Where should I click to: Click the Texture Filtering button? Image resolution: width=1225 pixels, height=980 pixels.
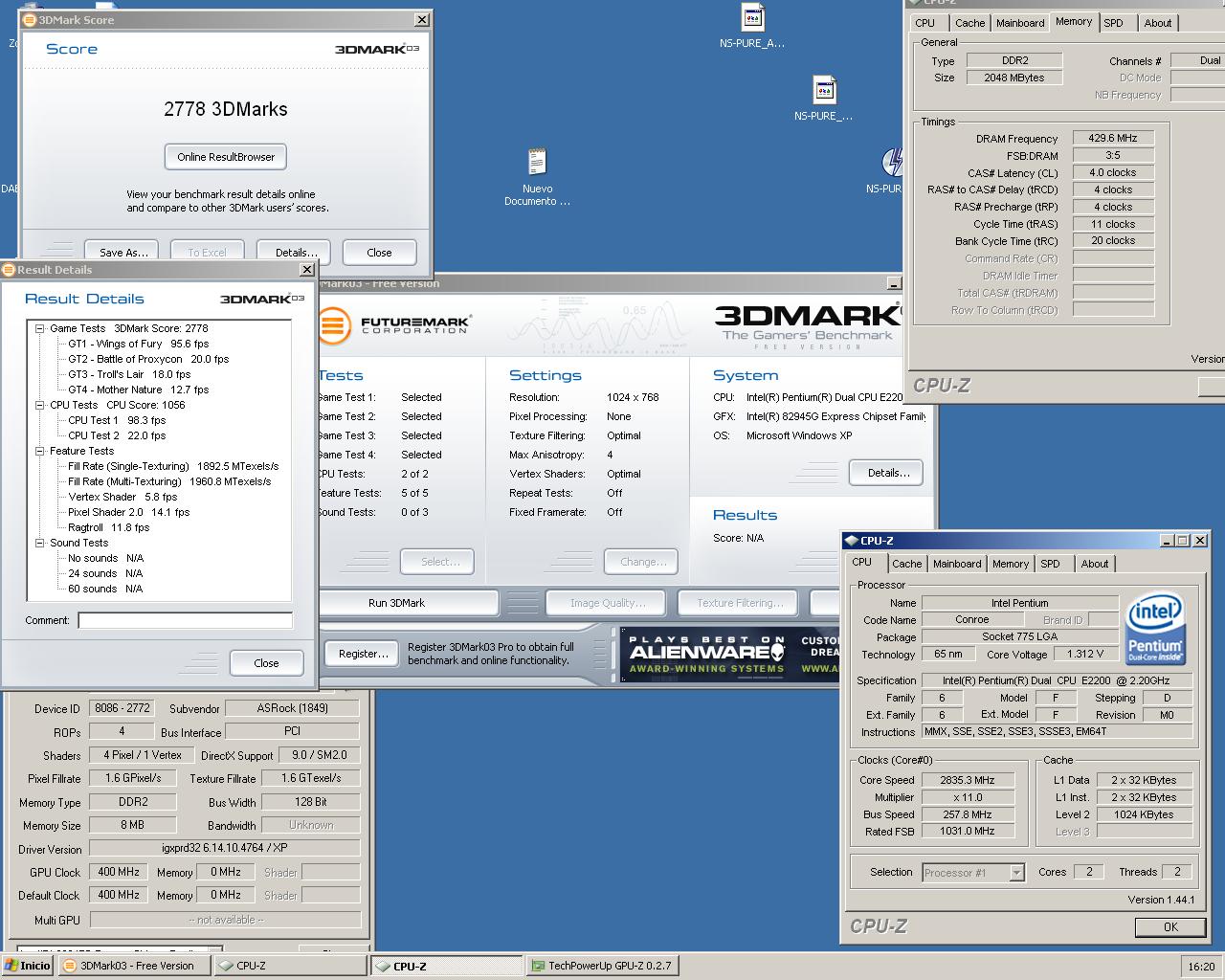[x=740, y=603]
